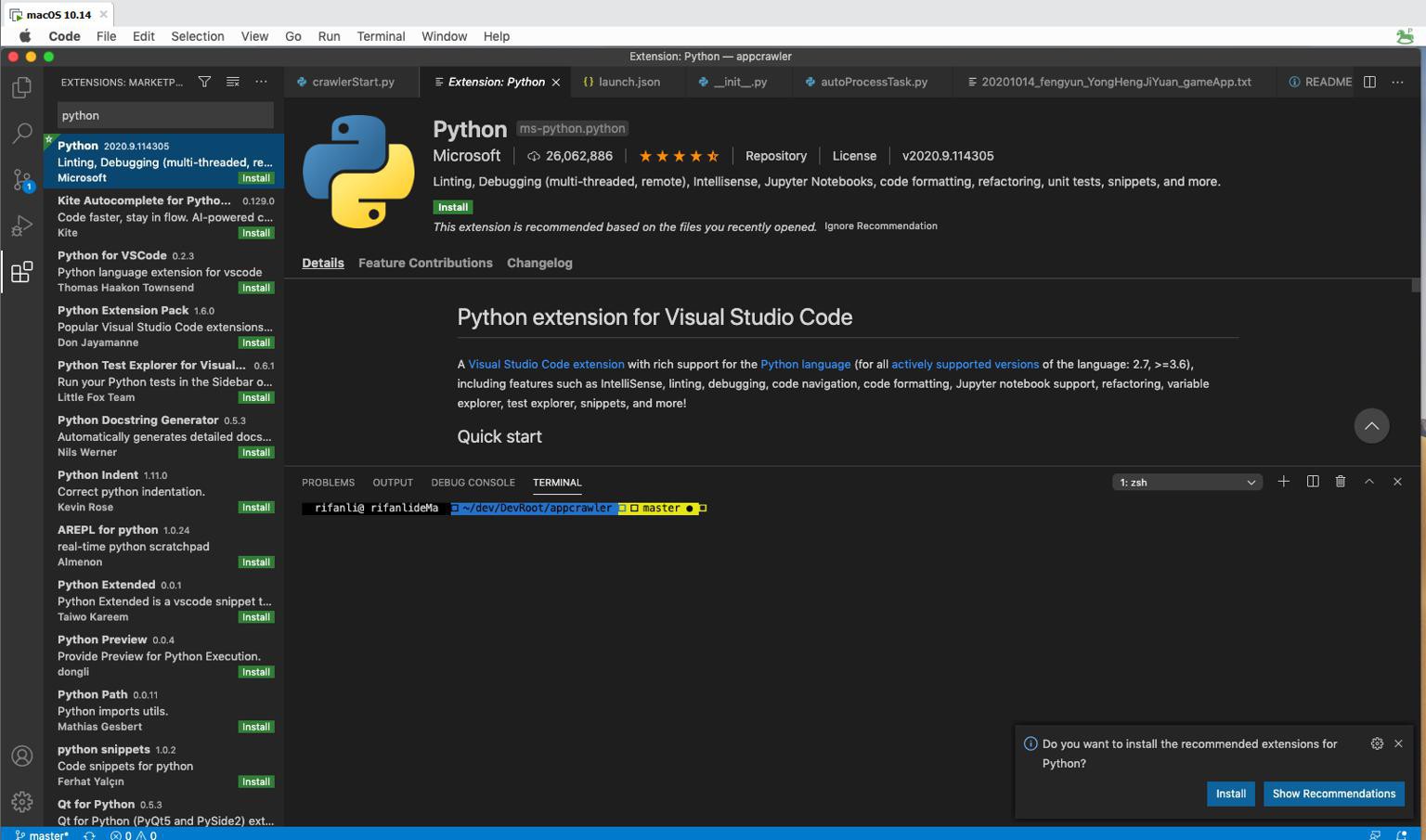Switch to __init__.py tab
The image size is (1426, 840).
click(740, 82)
